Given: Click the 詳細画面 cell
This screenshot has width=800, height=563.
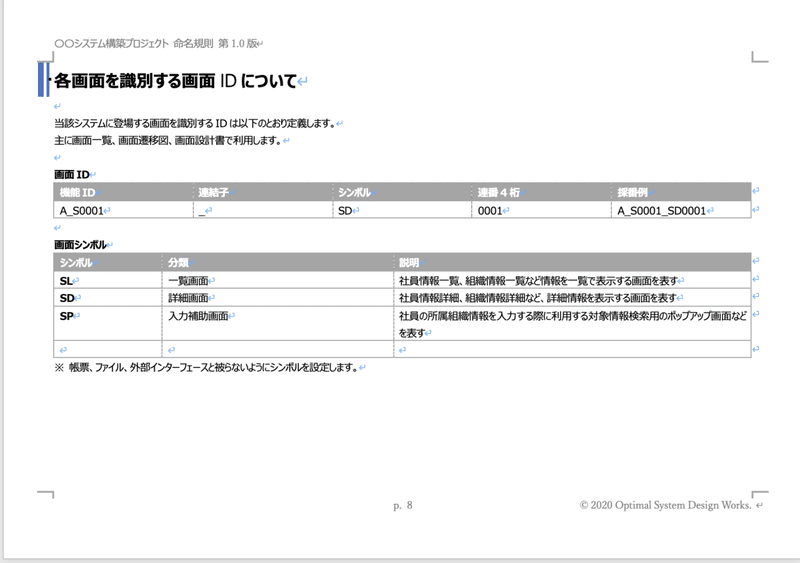Looking at the screenshot, I should (278, 298).
